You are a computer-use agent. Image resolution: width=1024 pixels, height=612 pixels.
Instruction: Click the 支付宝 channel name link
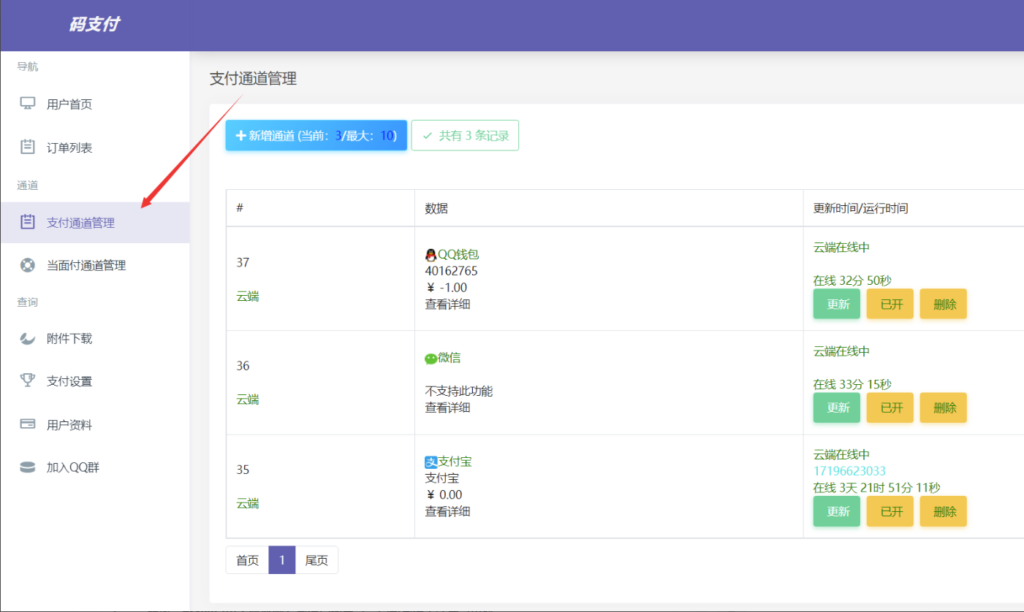tap(455, 461)
